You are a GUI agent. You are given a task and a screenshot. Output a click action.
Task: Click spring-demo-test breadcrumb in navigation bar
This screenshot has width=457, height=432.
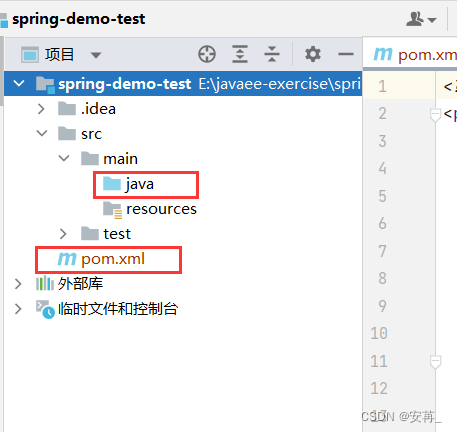[79, 19]
